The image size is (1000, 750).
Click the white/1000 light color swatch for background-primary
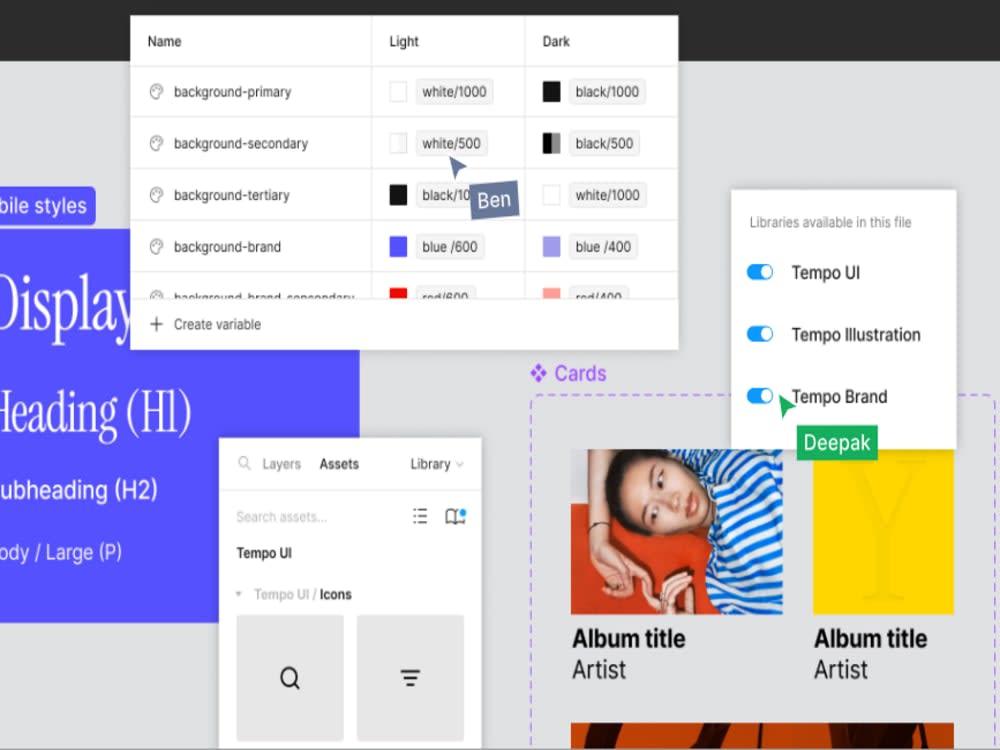click(x=399, y=92)
